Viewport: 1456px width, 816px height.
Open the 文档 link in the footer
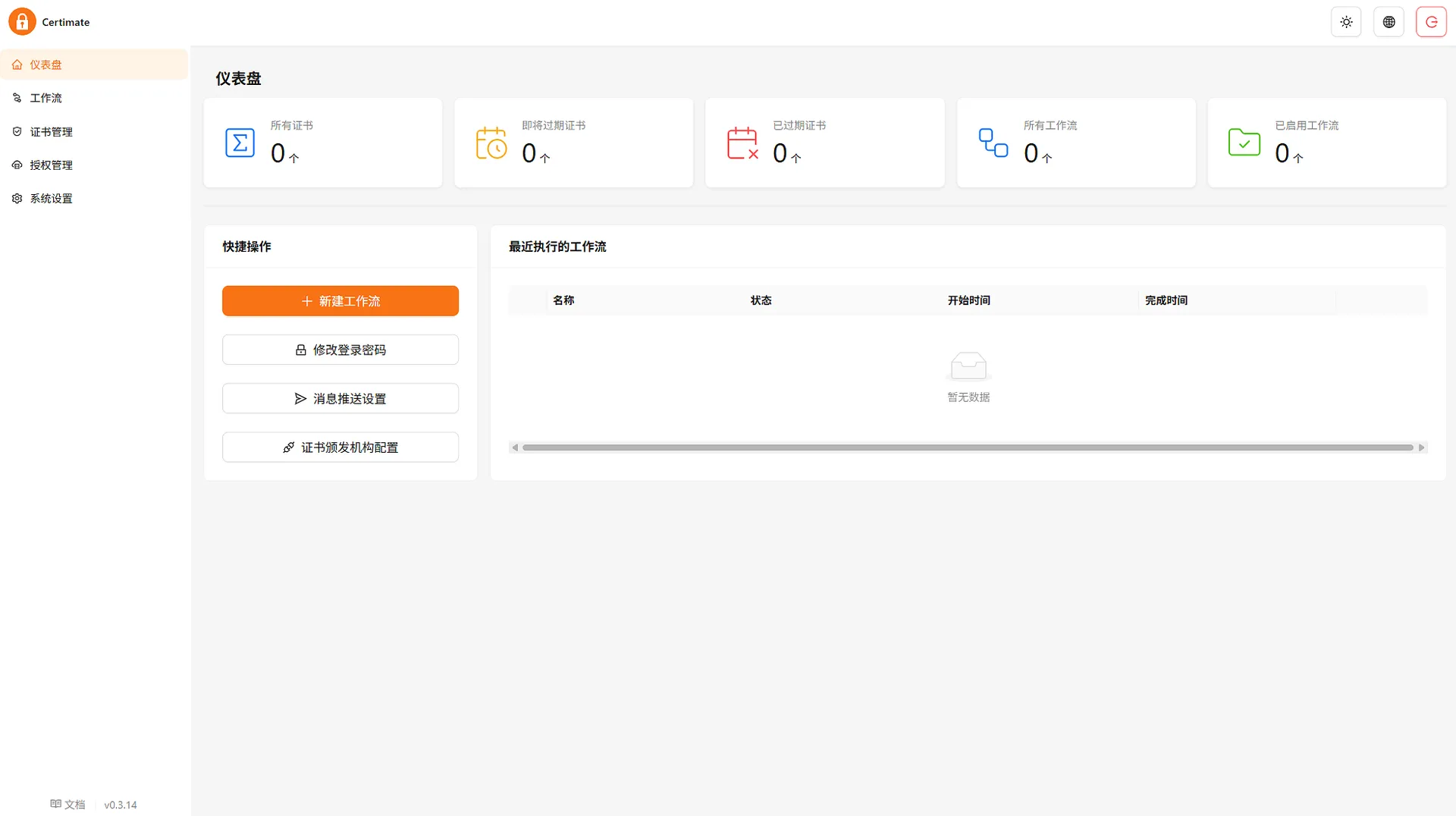tap(67, 804)
